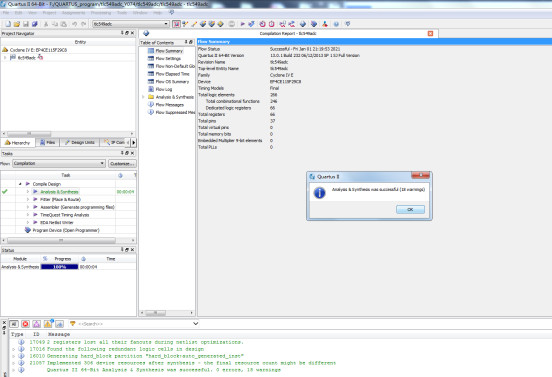The width and height of the screenshot is (552, 377).
Task: Click the 100% Analysis & Synthesis progress bar
Action: [x=59, y=267]
